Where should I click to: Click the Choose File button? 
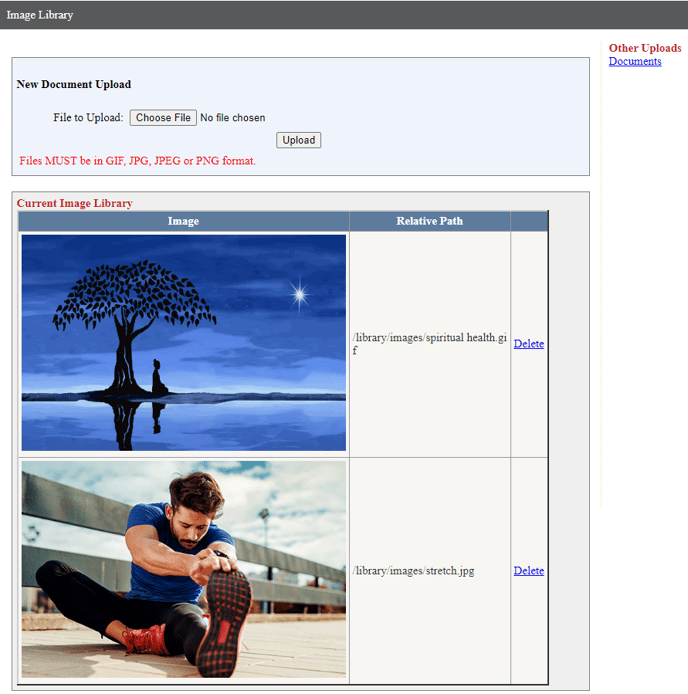(x=163, y=118)
